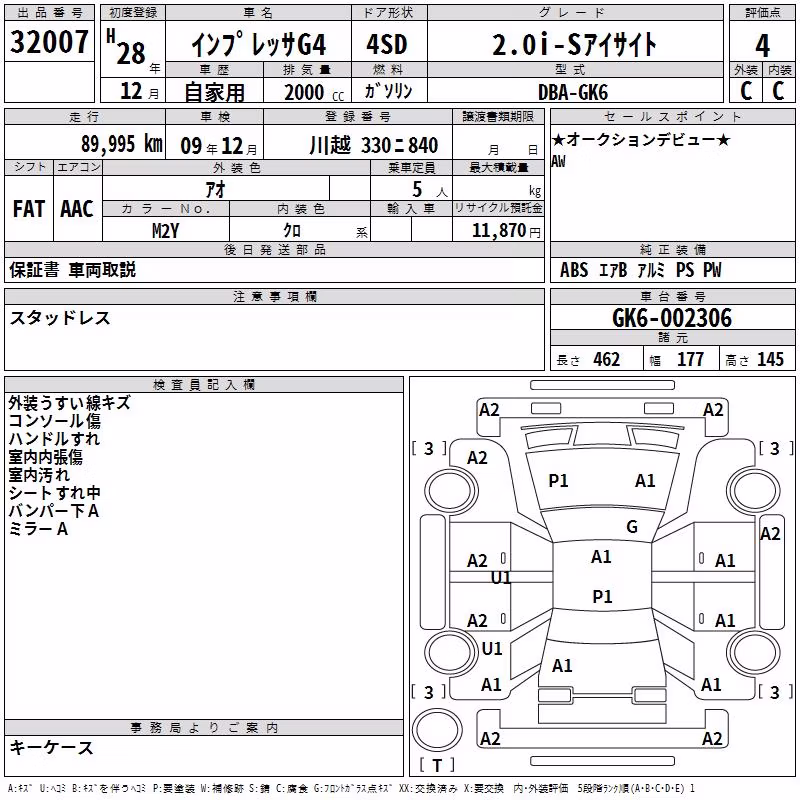Click the model code DBA-GK6

[x=573, y=92]
